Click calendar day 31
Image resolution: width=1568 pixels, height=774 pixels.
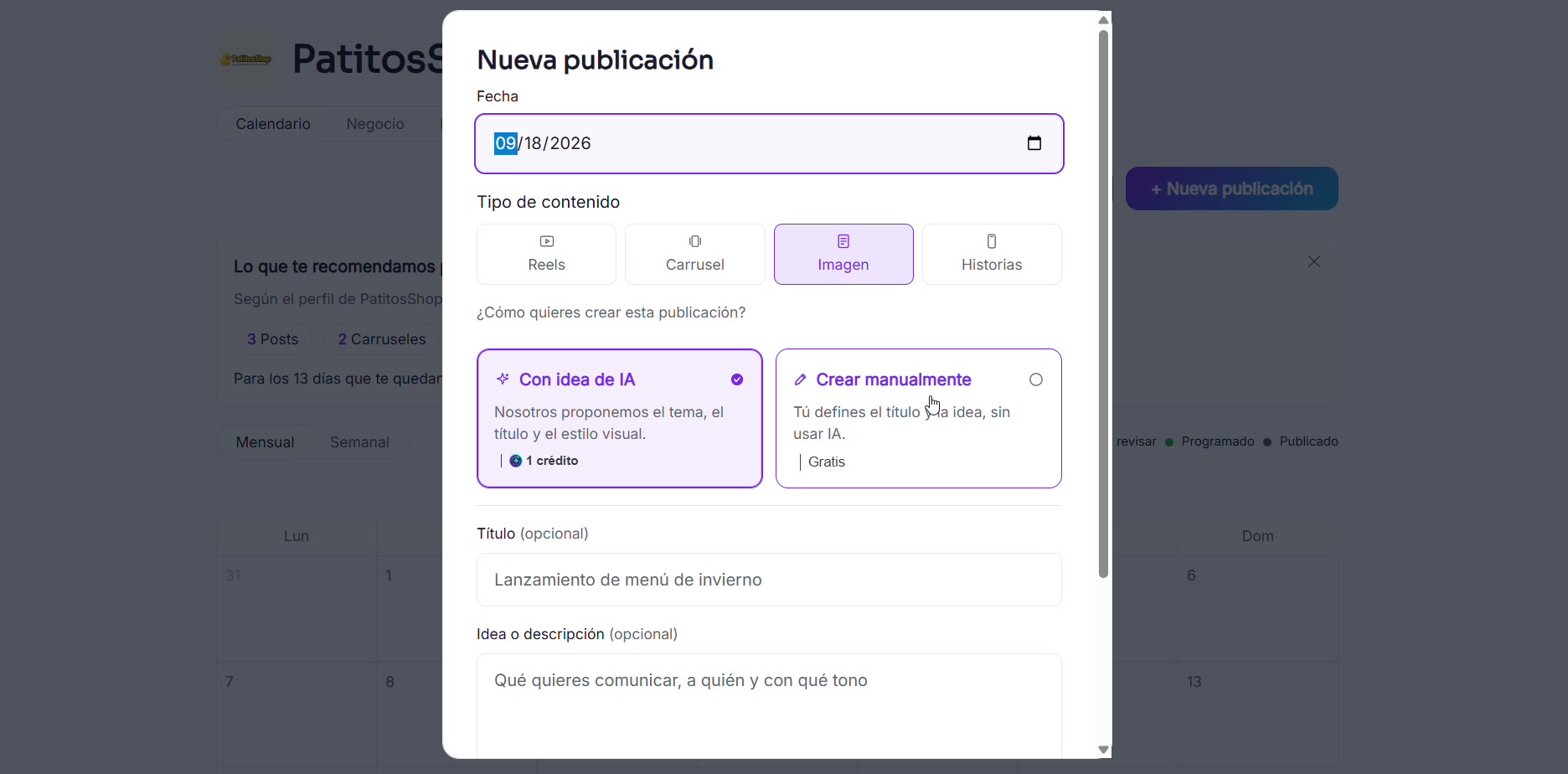click(x=297, y=609)
